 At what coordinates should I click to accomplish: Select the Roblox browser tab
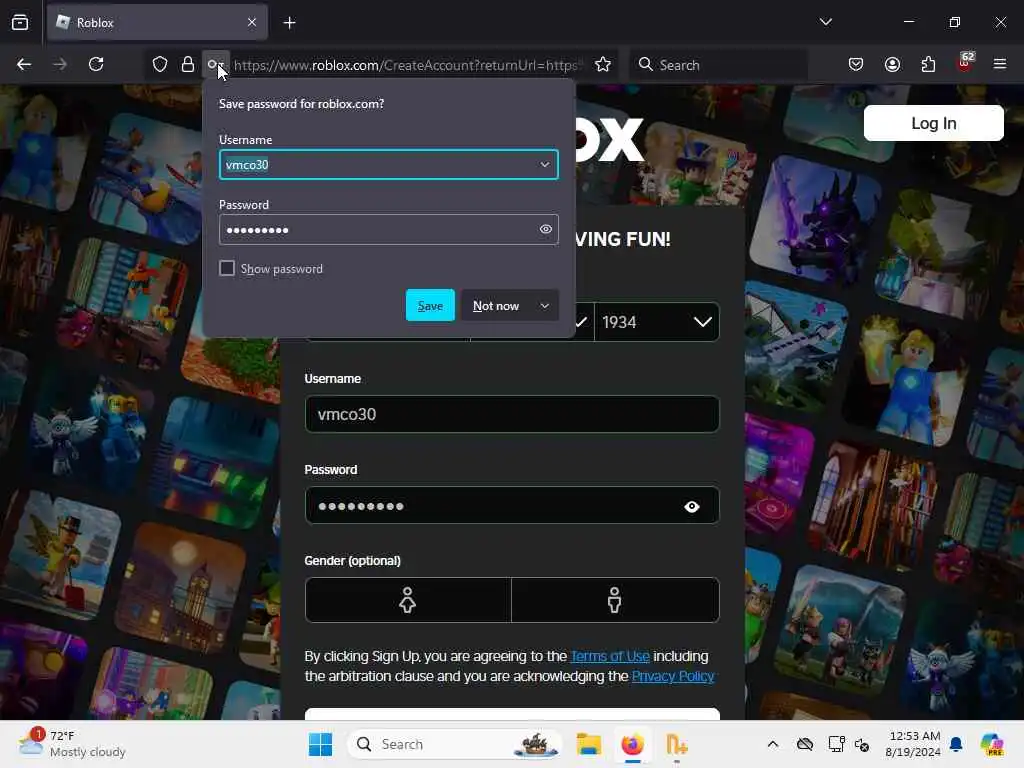[157, 23]
